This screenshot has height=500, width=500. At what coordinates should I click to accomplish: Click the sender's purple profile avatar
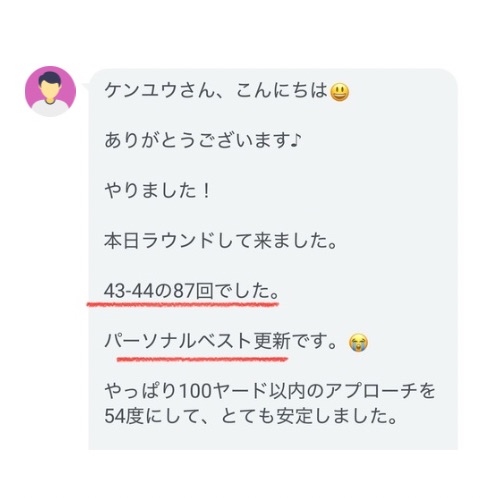(51, 91)
